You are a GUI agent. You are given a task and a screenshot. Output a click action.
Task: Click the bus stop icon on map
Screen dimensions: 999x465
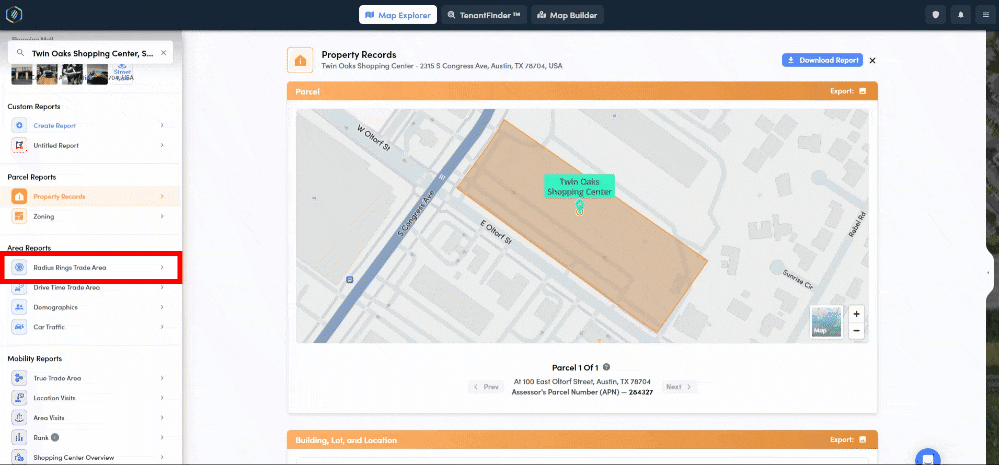[x=349, y=280]
